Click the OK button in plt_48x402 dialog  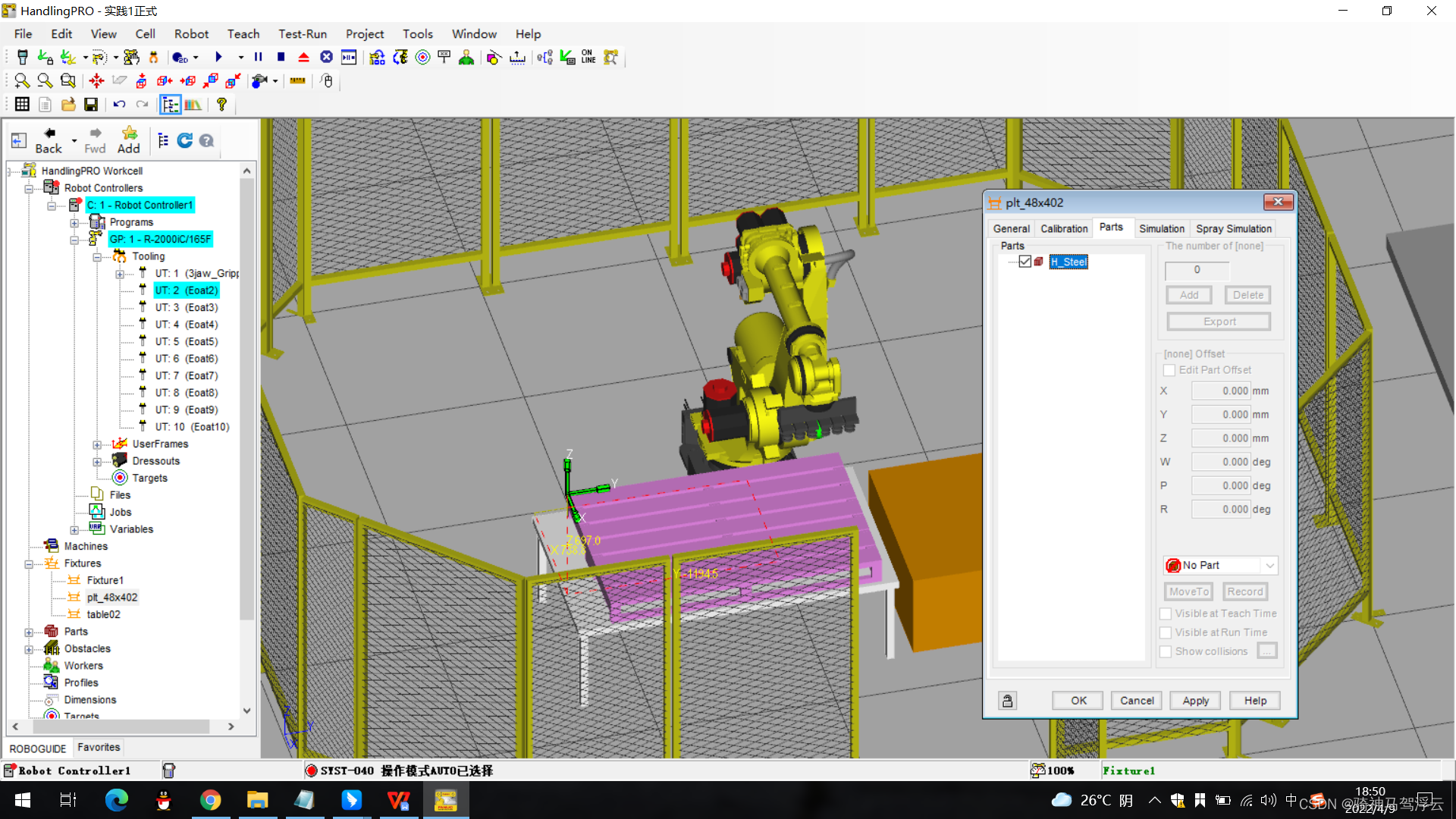tap(1078, 701)
